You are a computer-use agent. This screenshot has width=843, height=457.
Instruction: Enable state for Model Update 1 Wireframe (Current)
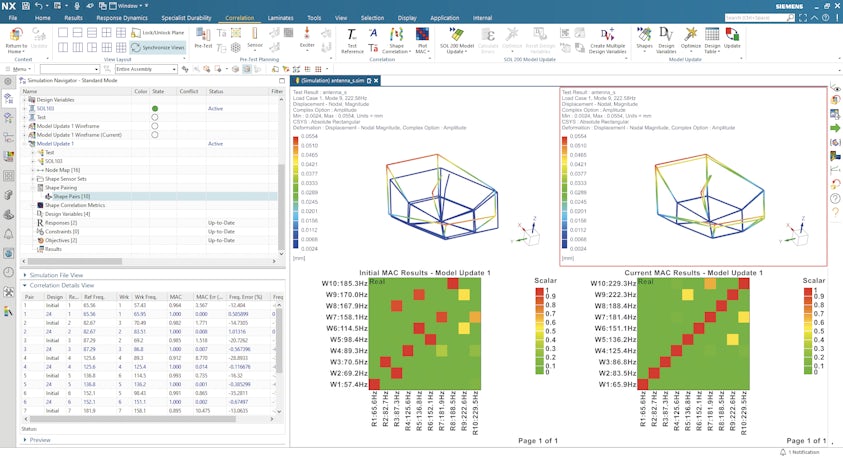[155, 135]
